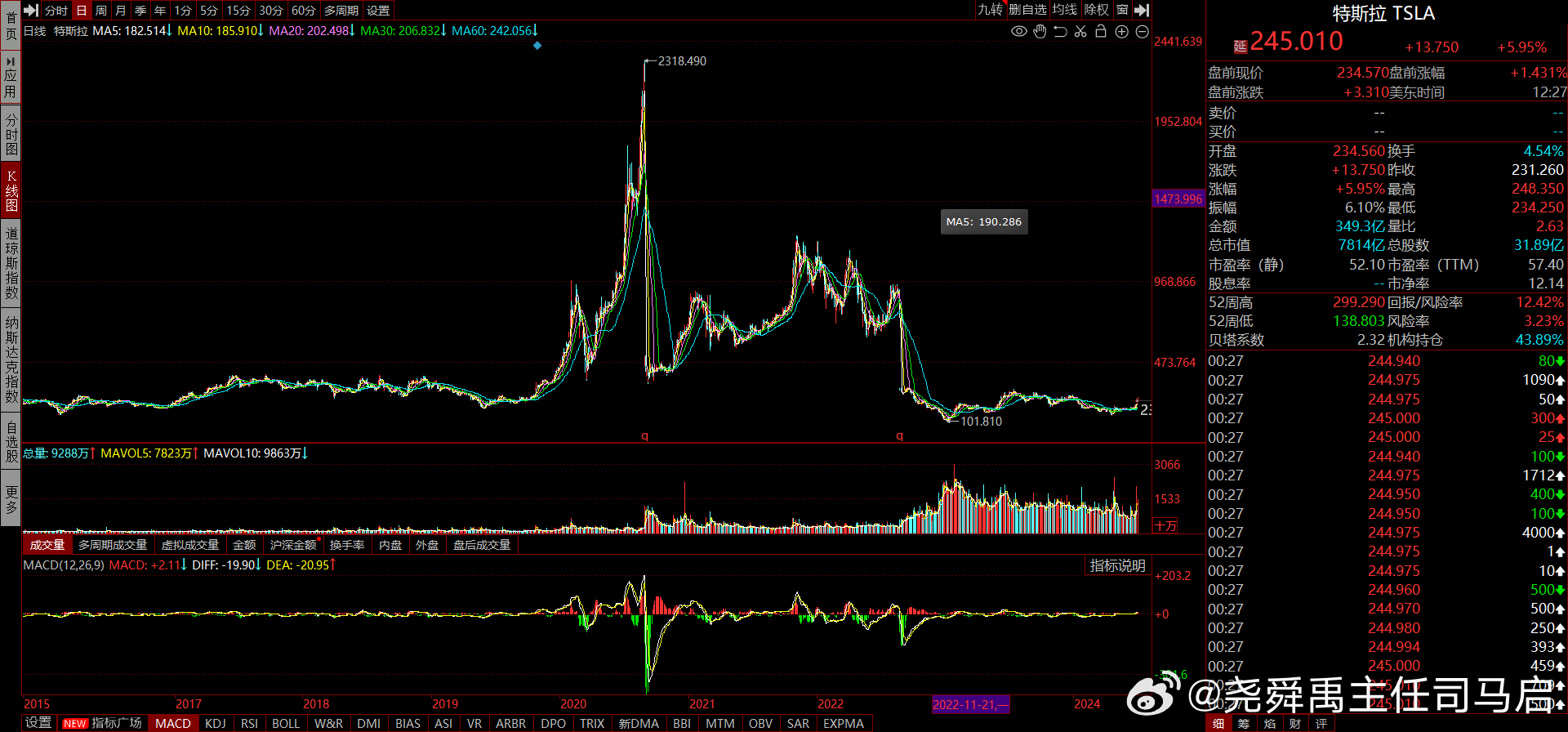The image size is (1568, 732).
Task: Click 删自选 to remove from watchlist
Action: (x=1027, y=10)
